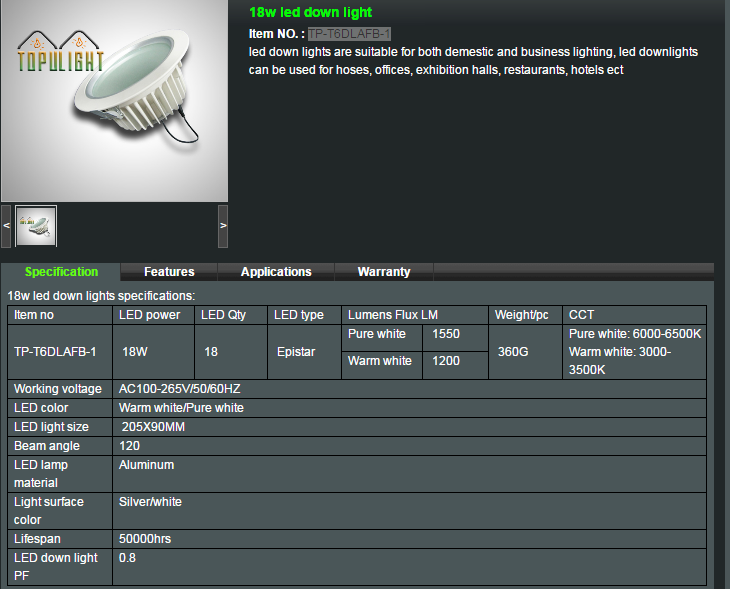Click the highlighted item number TP-T6DLAFB-1
The width and height of the screenshot is (730, 589).
(x=349, y=34)
